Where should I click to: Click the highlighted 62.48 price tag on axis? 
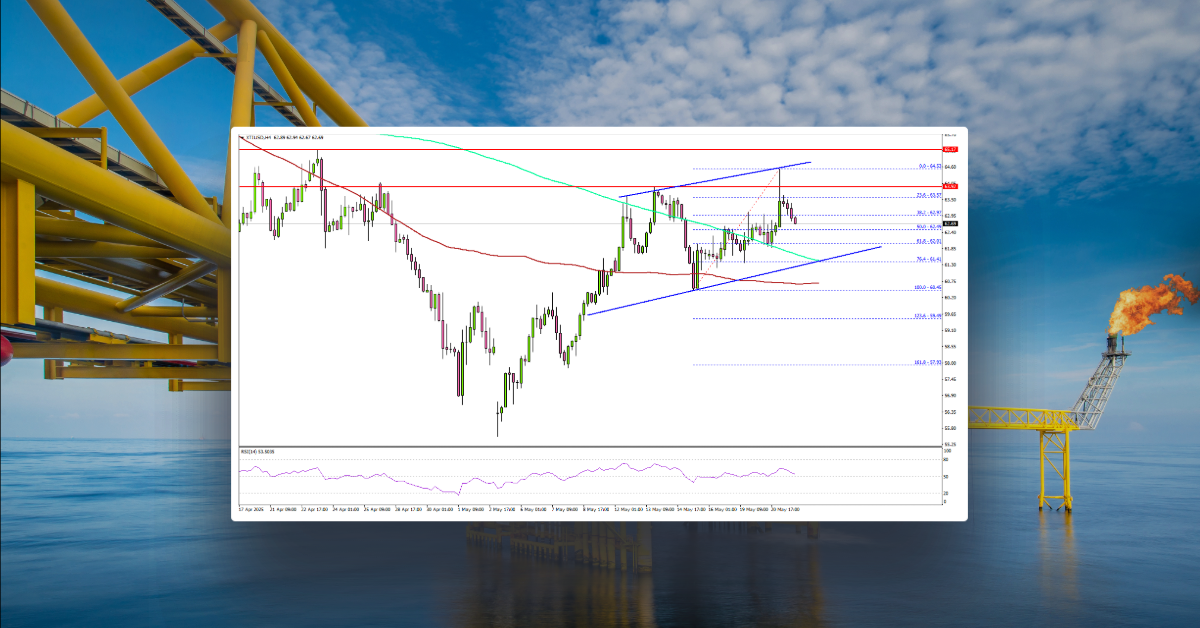pyautogui.click(x=948, y=224)
